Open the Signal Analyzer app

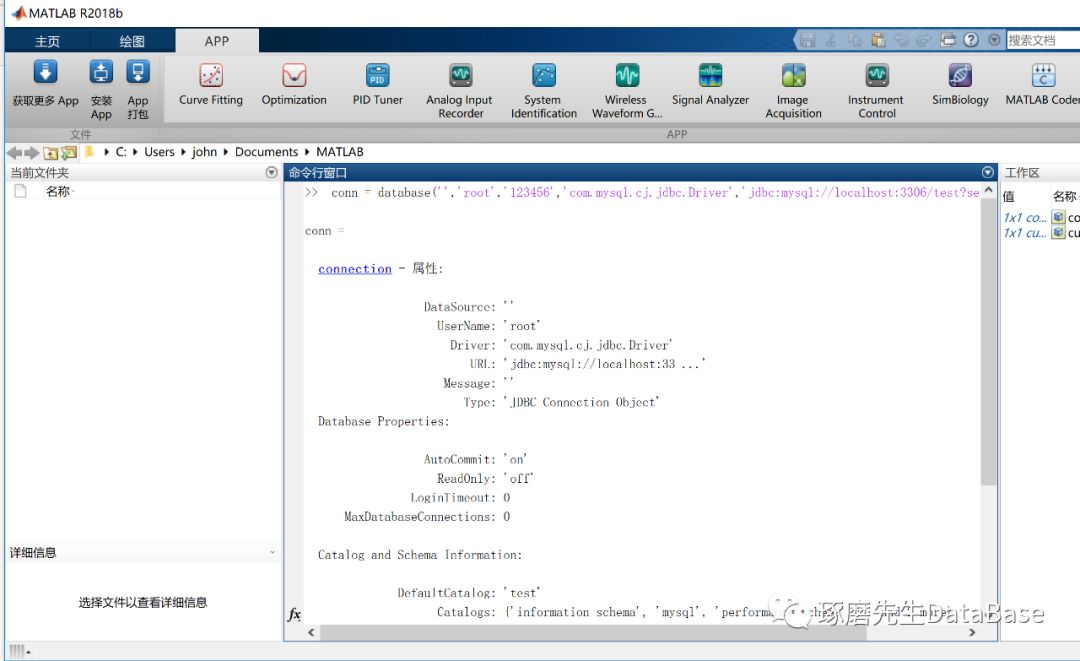pos(710,84)
